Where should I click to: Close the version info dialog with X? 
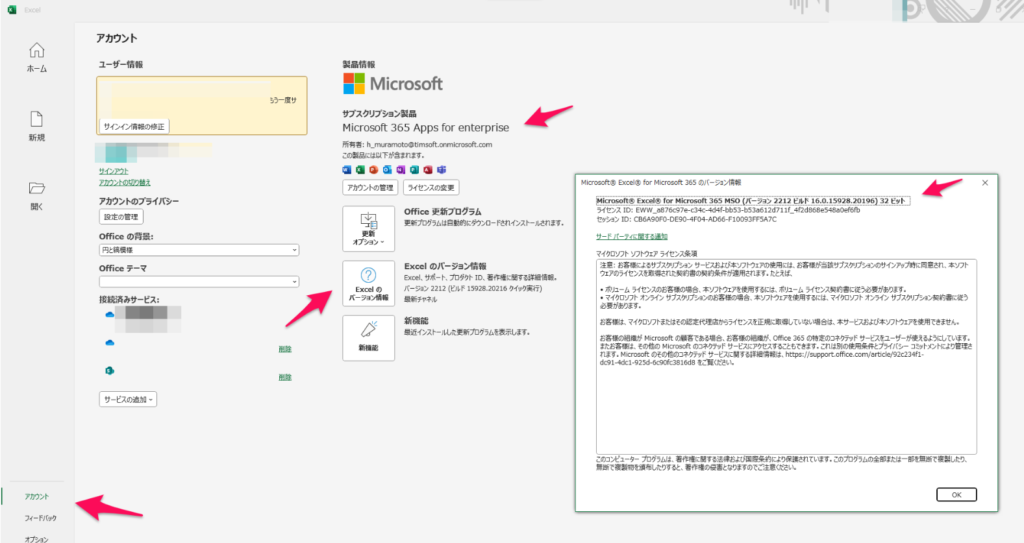[985, 183]
